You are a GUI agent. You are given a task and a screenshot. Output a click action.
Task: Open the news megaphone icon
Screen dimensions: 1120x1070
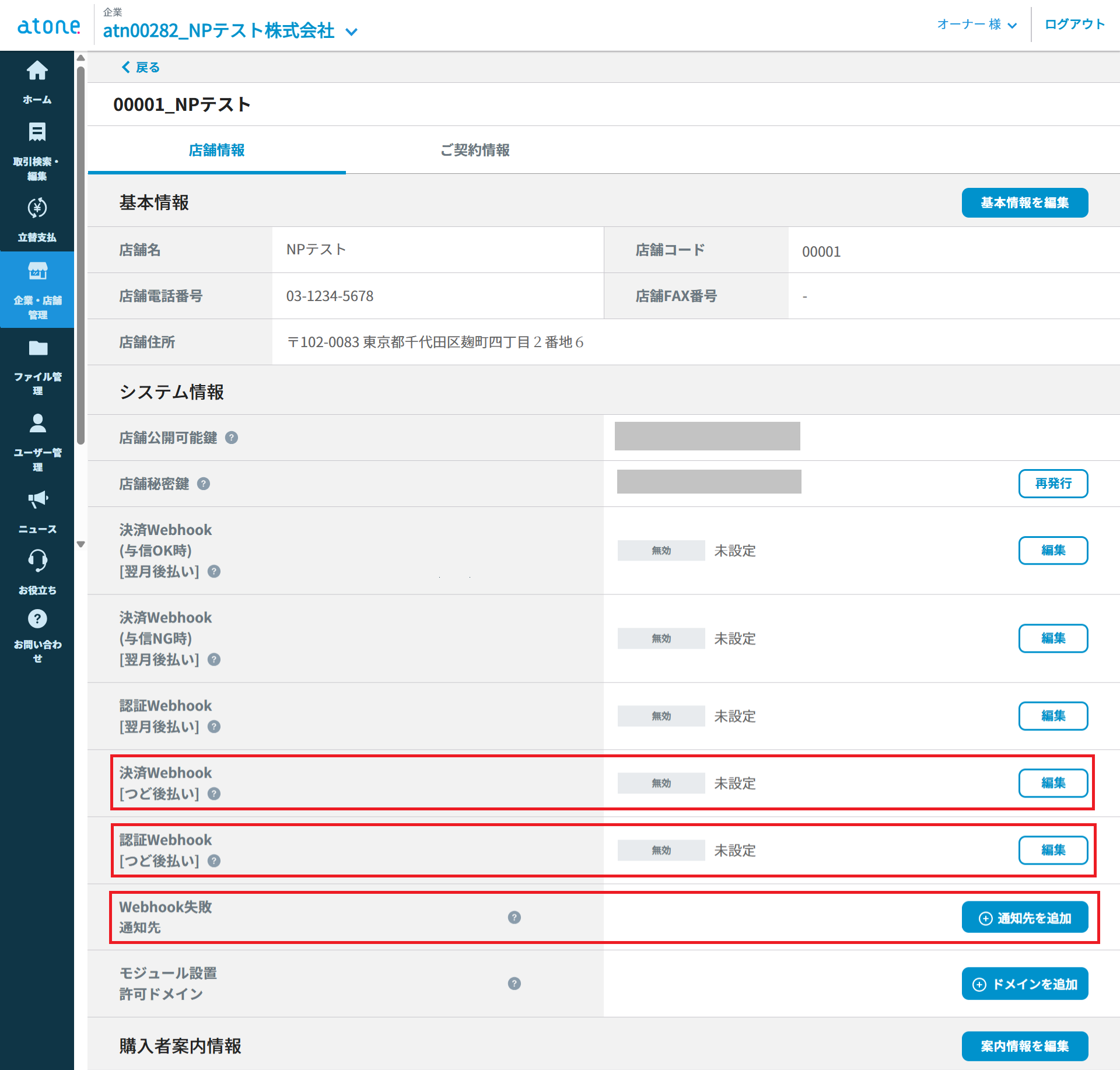(37, 499)
